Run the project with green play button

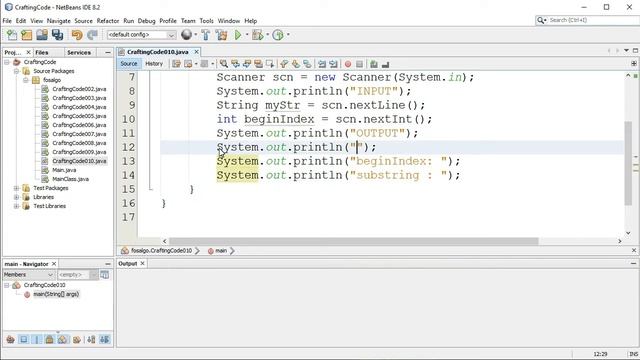pyautogui.click(x=238, y=35)
